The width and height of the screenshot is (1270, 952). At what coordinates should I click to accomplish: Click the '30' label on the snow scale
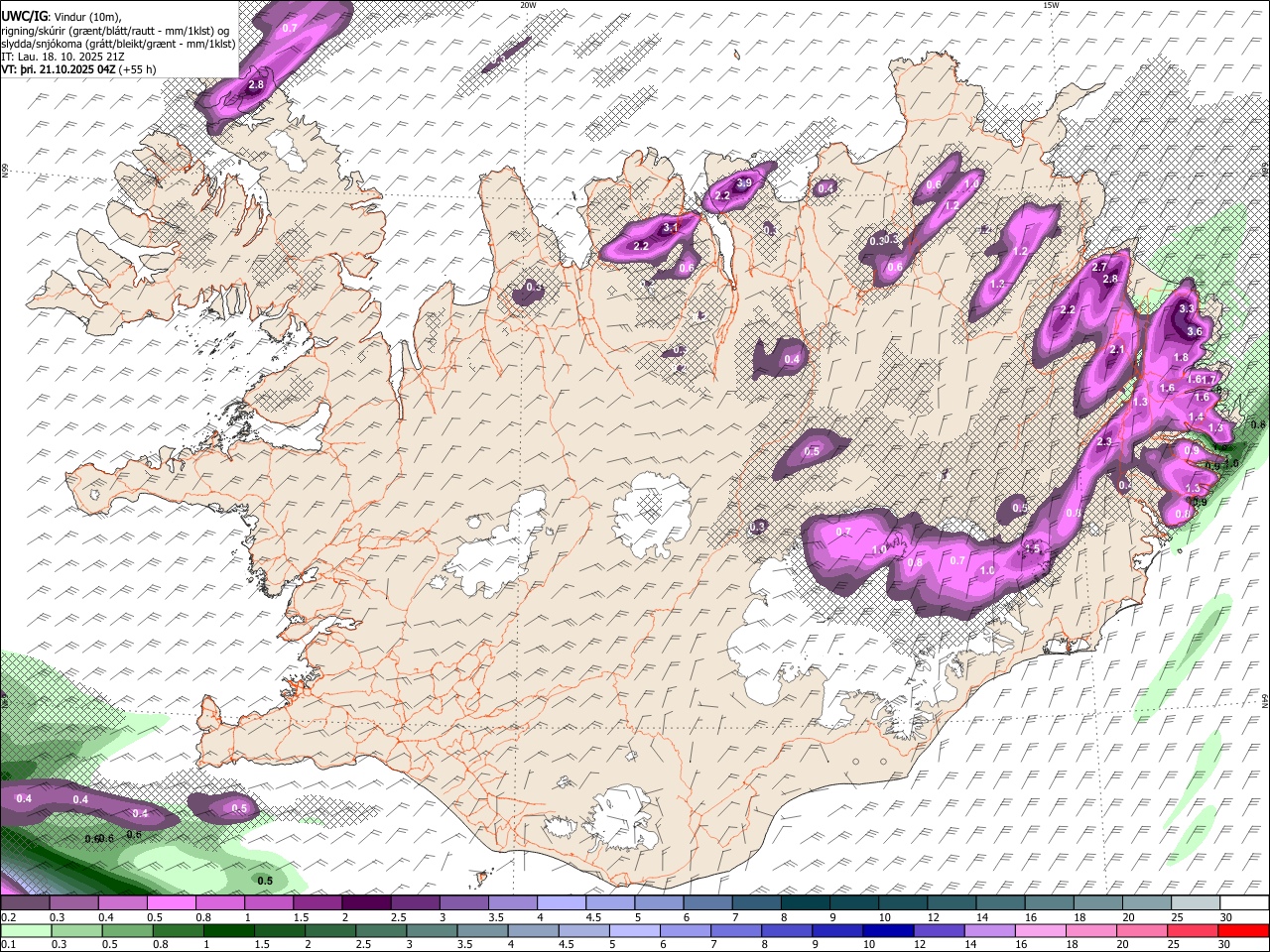[1226, 917]
